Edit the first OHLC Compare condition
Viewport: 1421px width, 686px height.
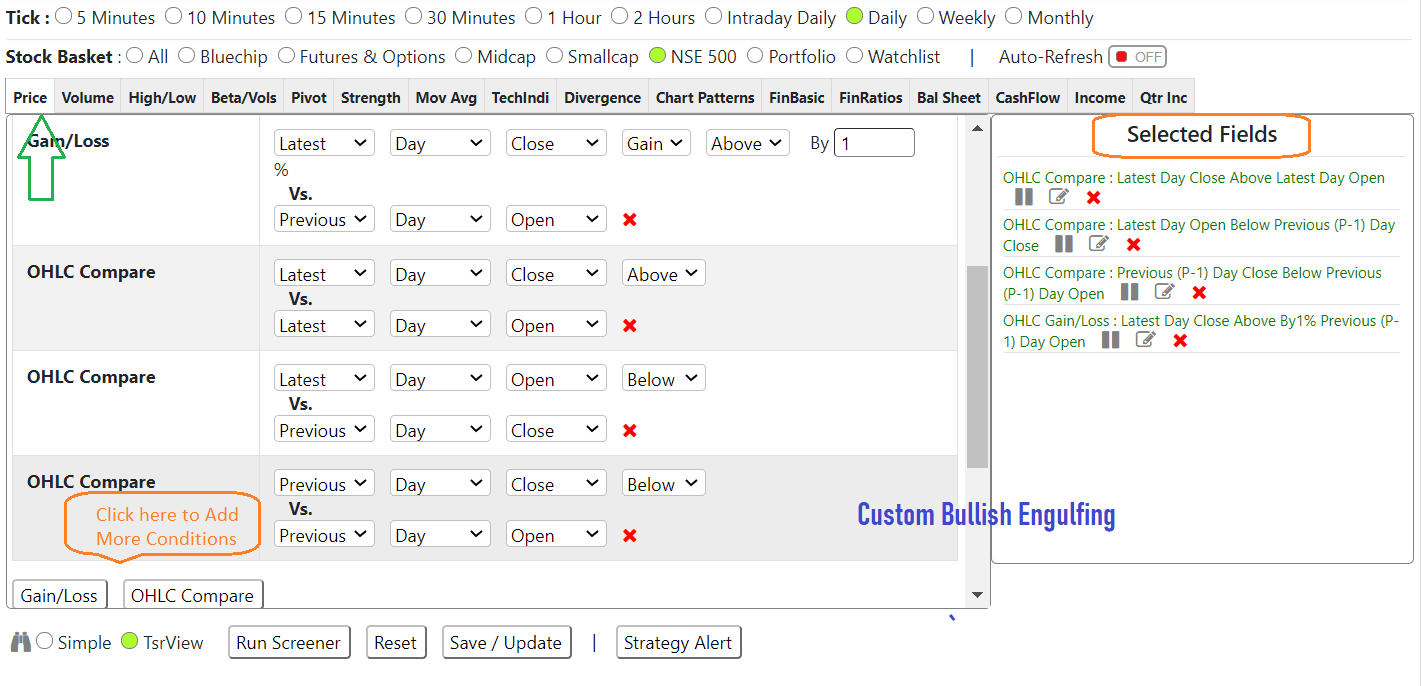[1059, 196]
